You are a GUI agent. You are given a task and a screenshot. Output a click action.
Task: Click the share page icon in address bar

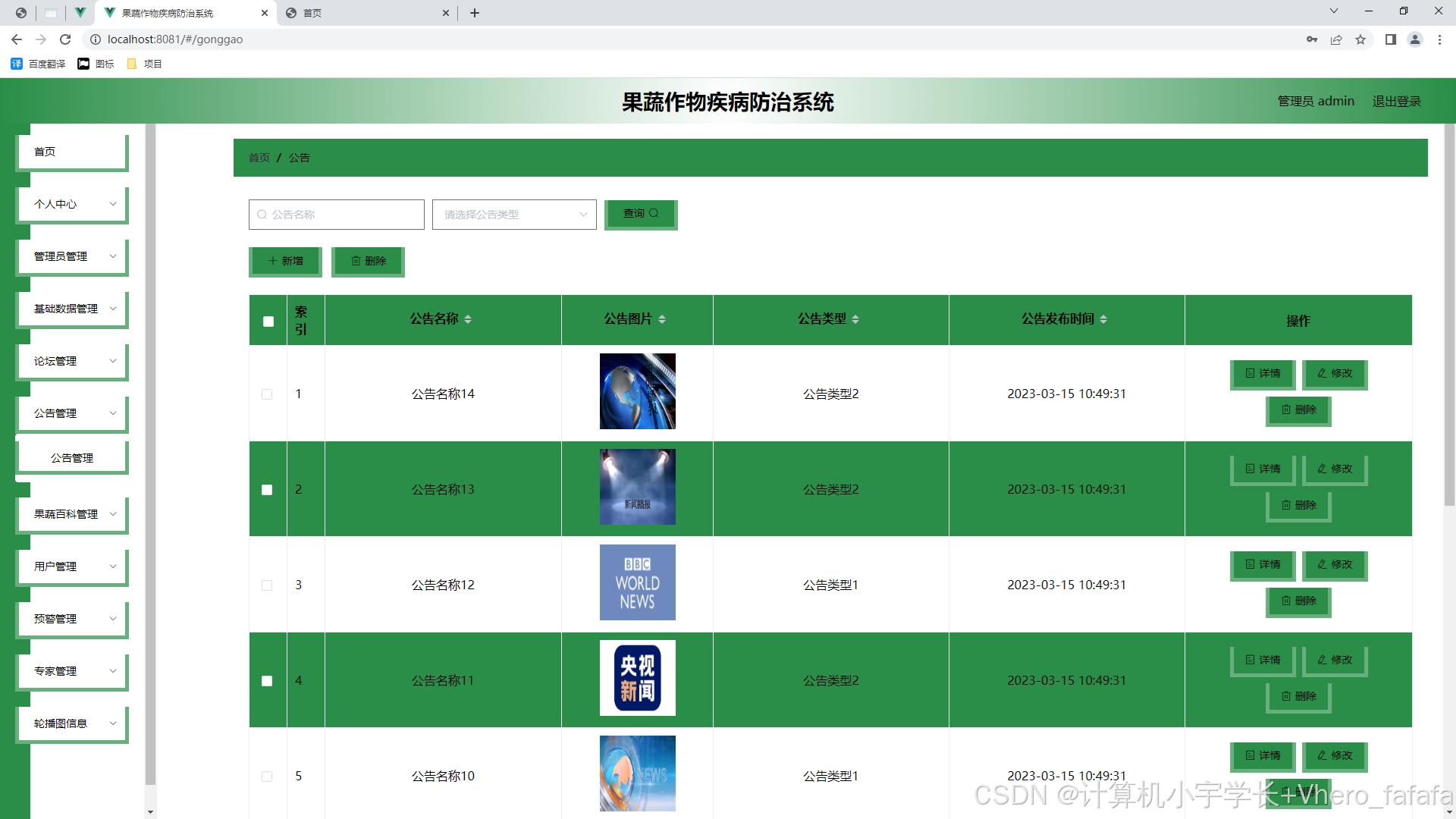pos(1336,39)
